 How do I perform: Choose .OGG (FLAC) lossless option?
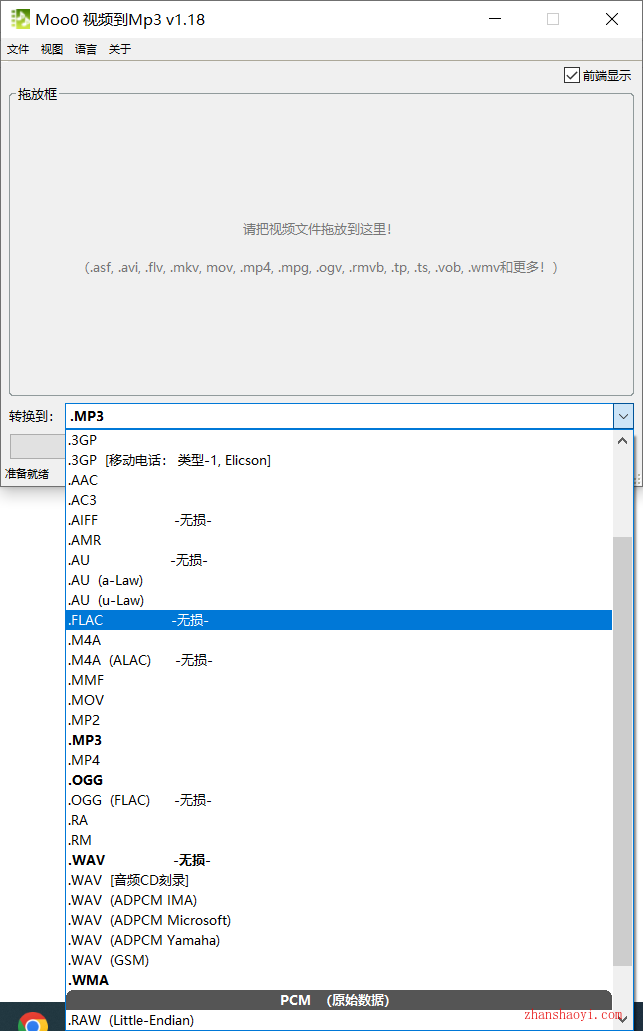coord(339,800)
